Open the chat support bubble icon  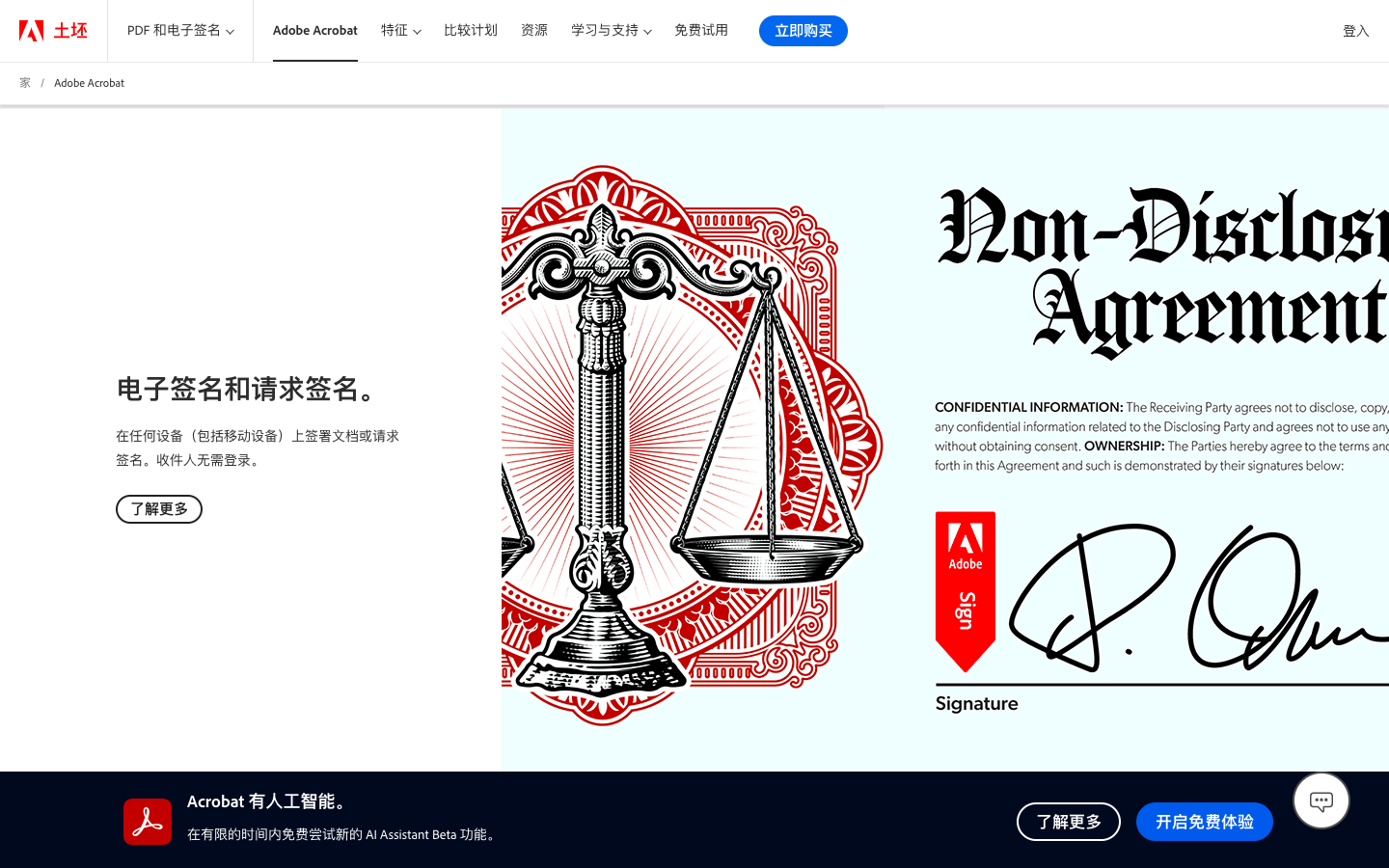point(1321,800)
